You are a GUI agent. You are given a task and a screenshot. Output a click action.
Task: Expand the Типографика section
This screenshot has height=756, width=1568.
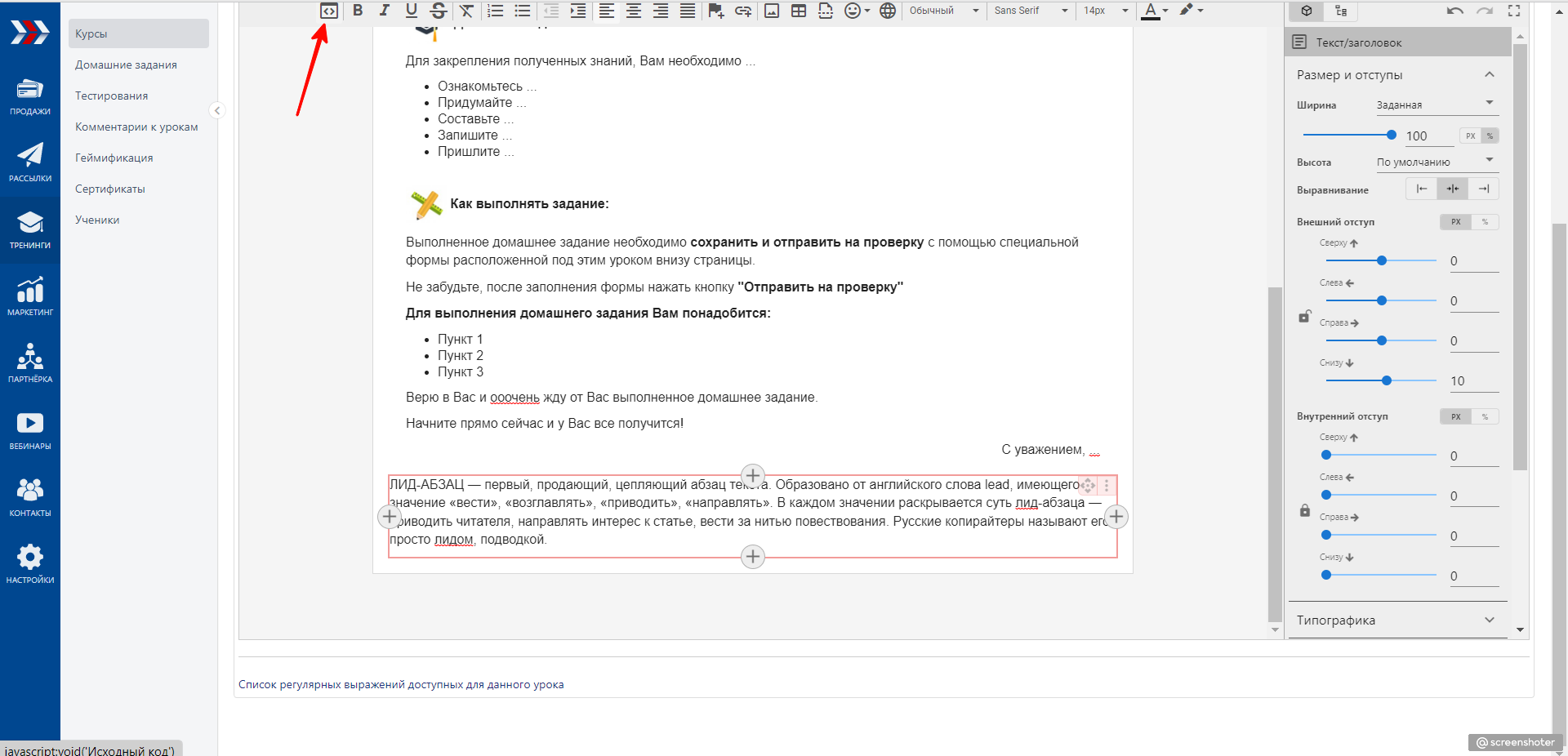point(1396,620)
